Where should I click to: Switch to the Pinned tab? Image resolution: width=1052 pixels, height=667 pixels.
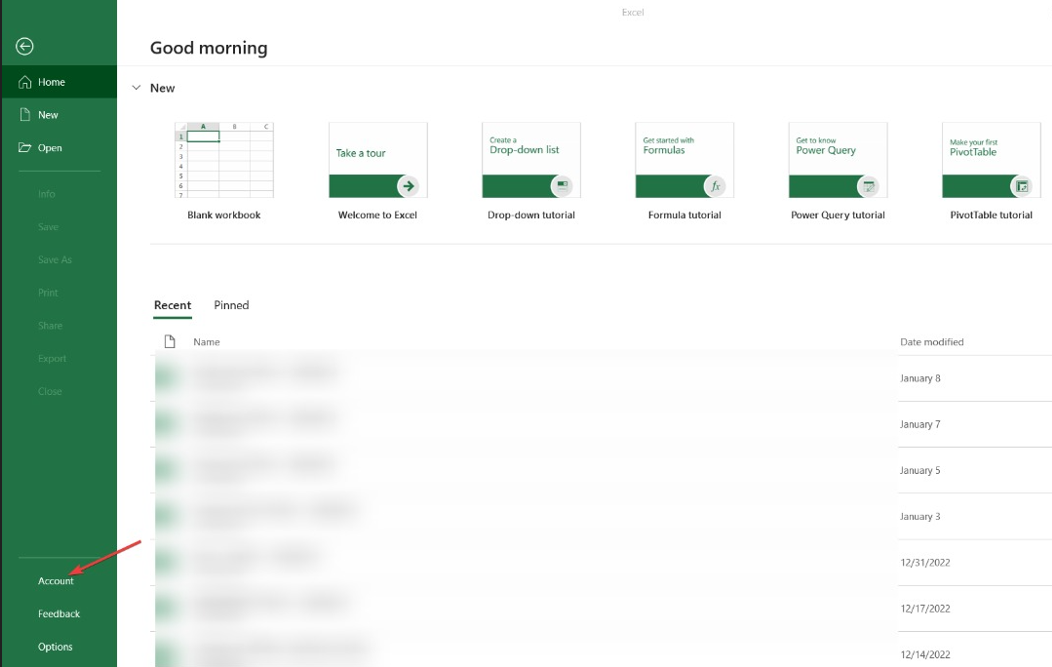(x=231, y=305)
